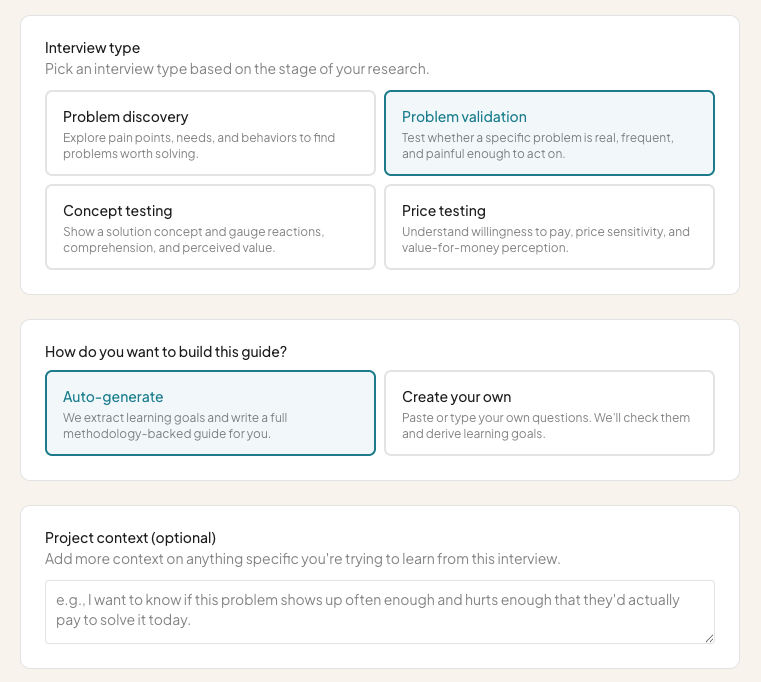The height and width of the screenshot is (682, 761).
Task: Click 'Explore pain points' description text
Action: pyautogui.click(x=199, y=146)
